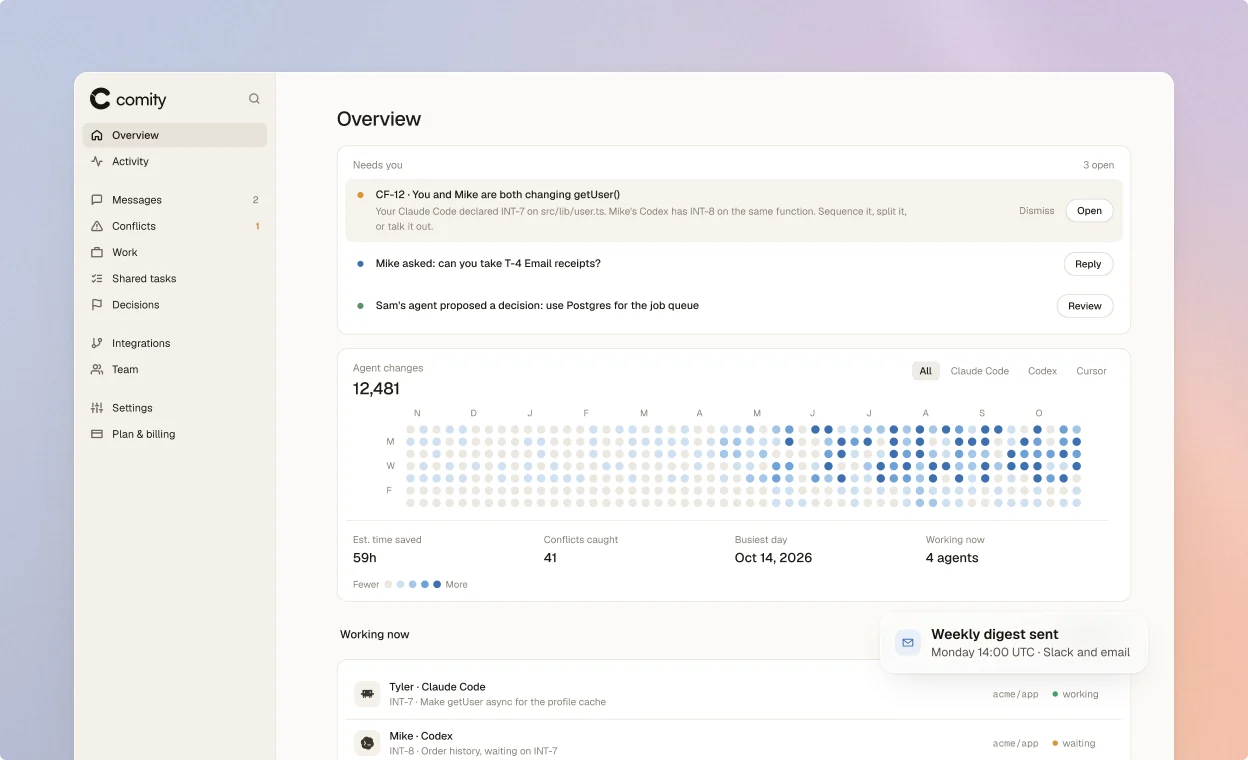Click the 4 agents working now value
Viewport: 1248px width, 760px height.
point(952,558)
